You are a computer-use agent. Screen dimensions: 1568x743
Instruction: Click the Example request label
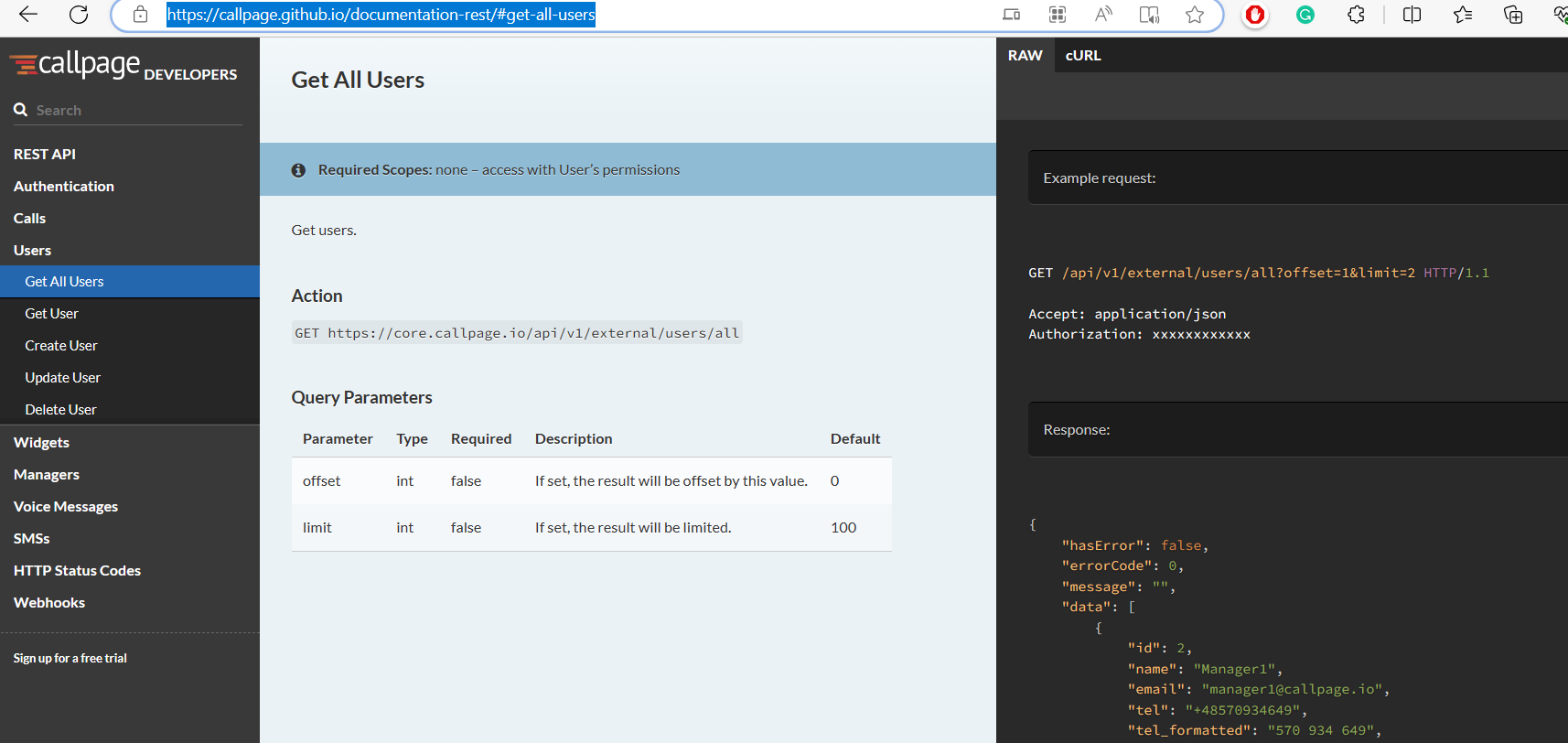coord(1100,178)
